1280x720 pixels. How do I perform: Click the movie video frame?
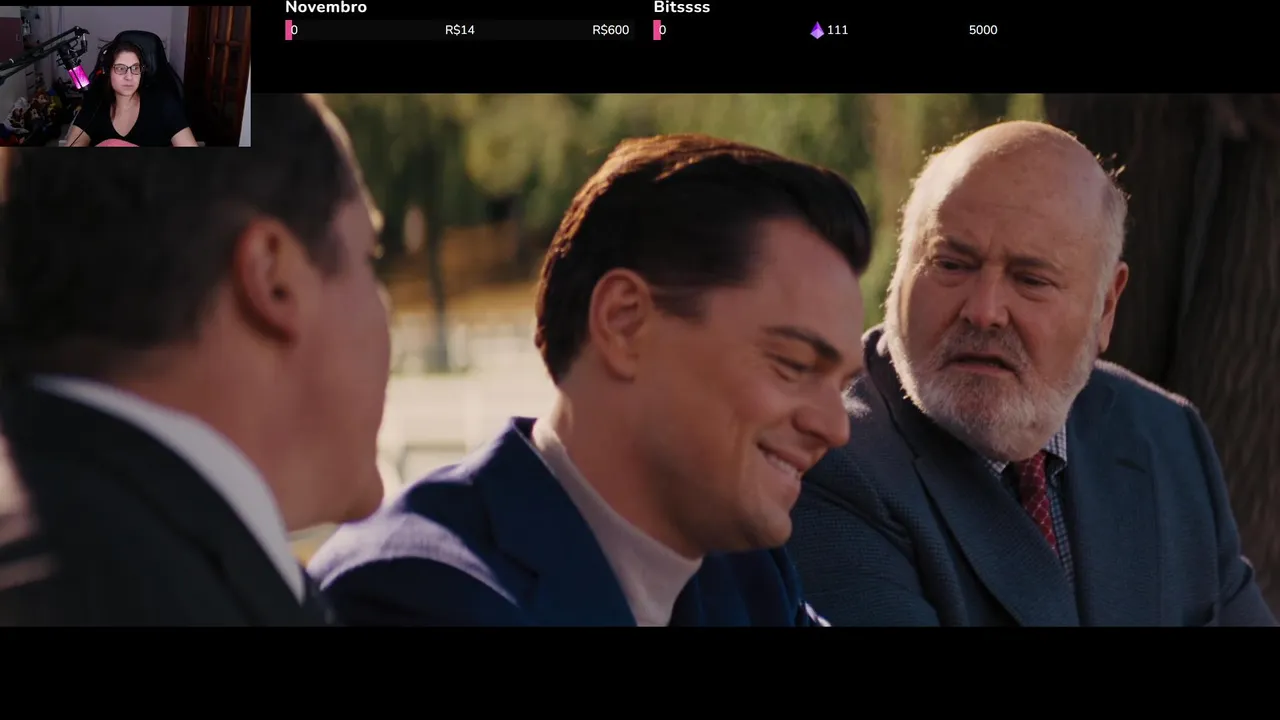[640, 360]
